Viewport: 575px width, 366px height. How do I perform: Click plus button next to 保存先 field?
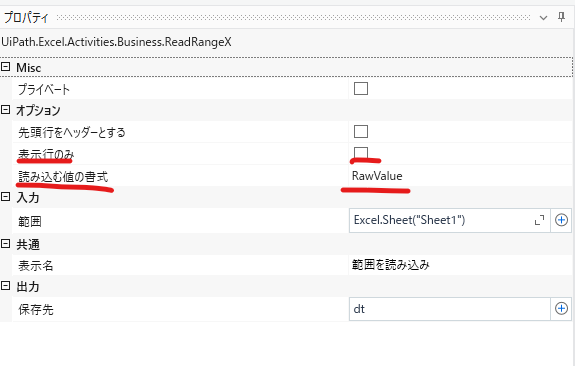(x=561, y=309)
